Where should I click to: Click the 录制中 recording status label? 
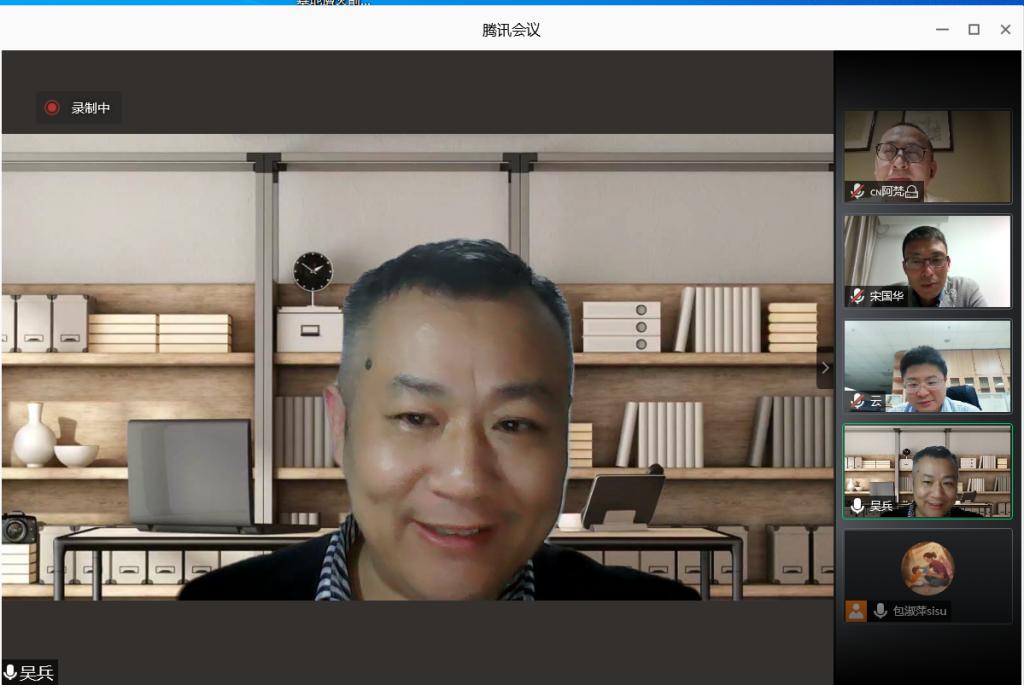click(91, 108)
